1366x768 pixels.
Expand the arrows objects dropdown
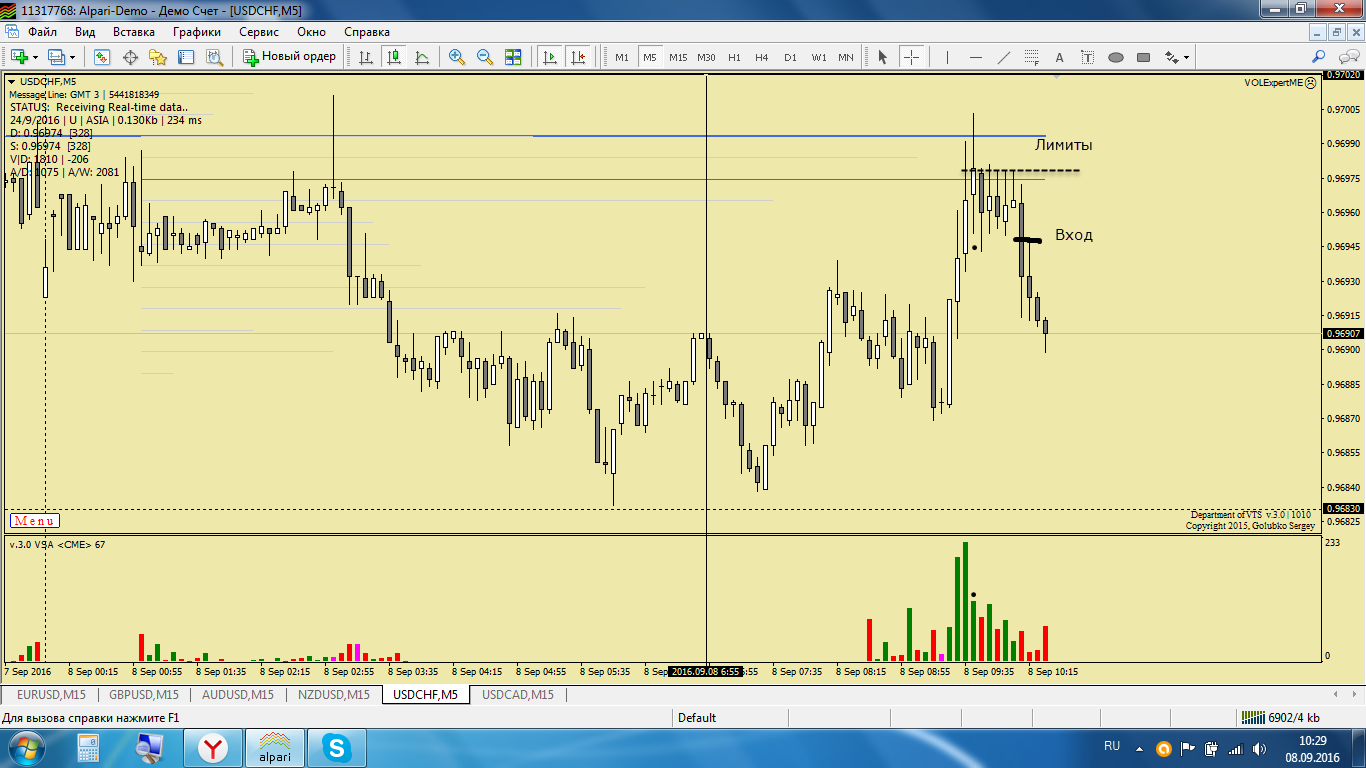1187,57
